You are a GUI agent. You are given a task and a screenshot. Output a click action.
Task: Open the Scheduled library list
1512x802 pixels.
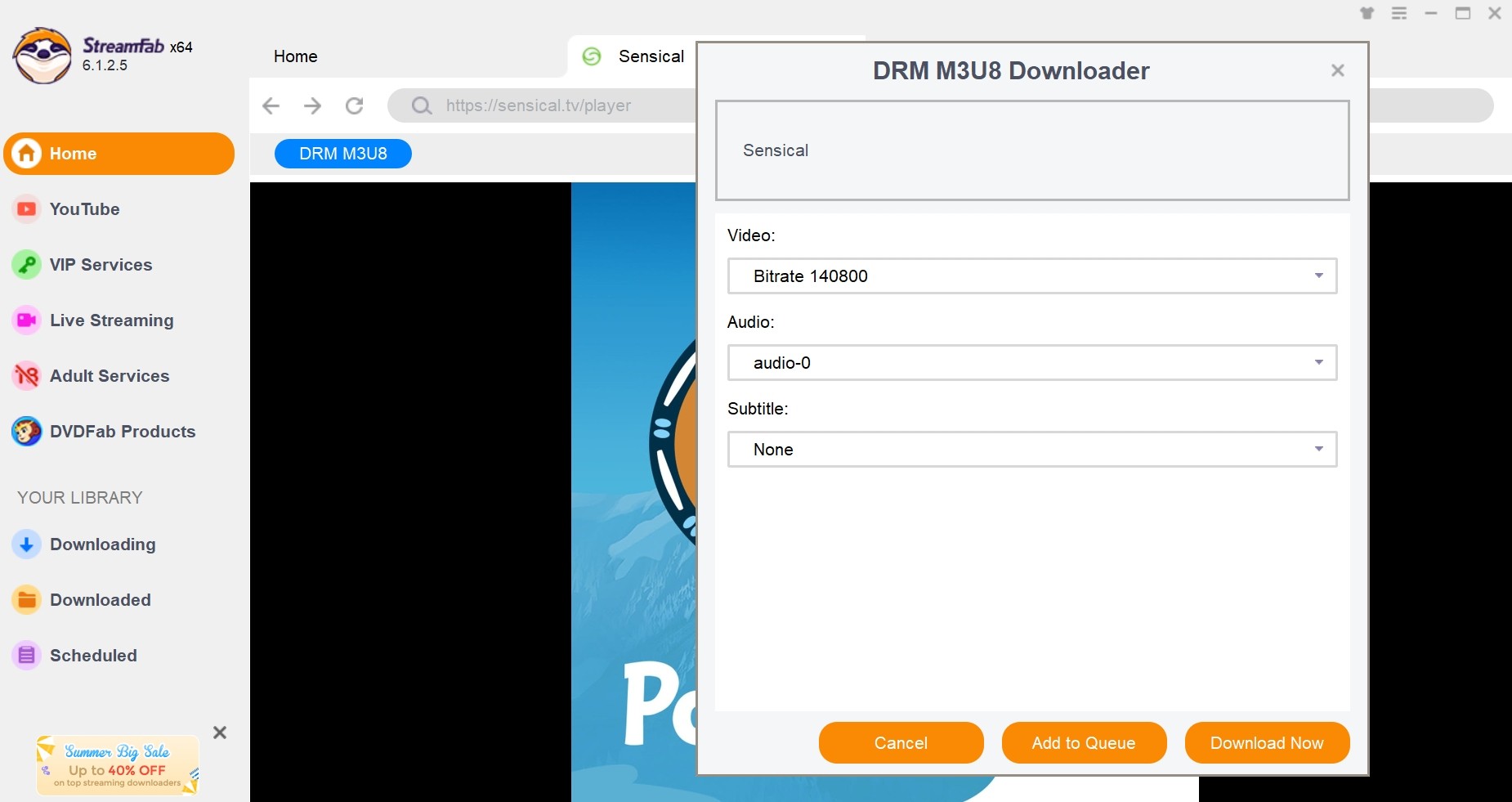(x=93, y=656)
